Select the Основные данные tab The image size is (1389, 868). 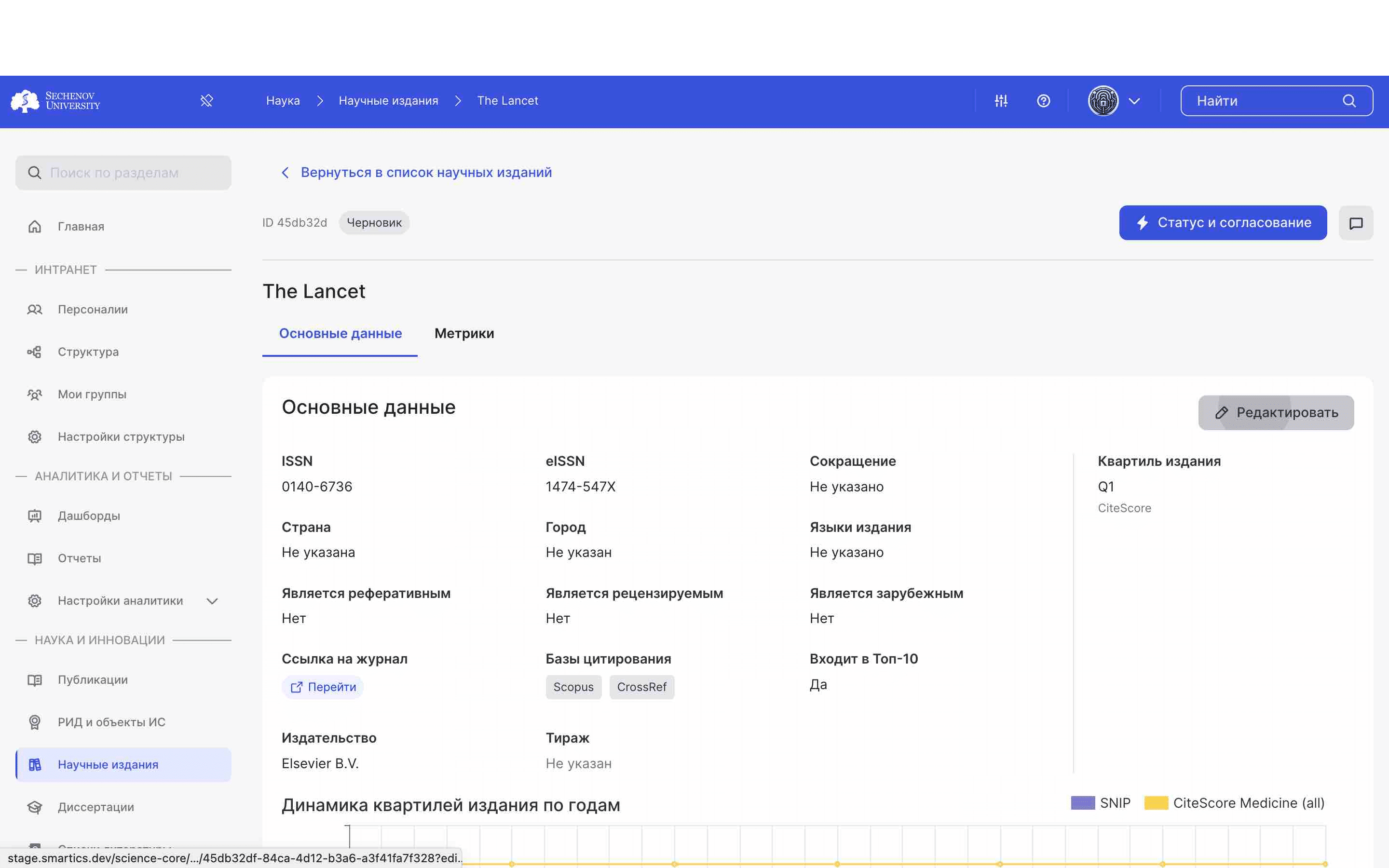340,334
